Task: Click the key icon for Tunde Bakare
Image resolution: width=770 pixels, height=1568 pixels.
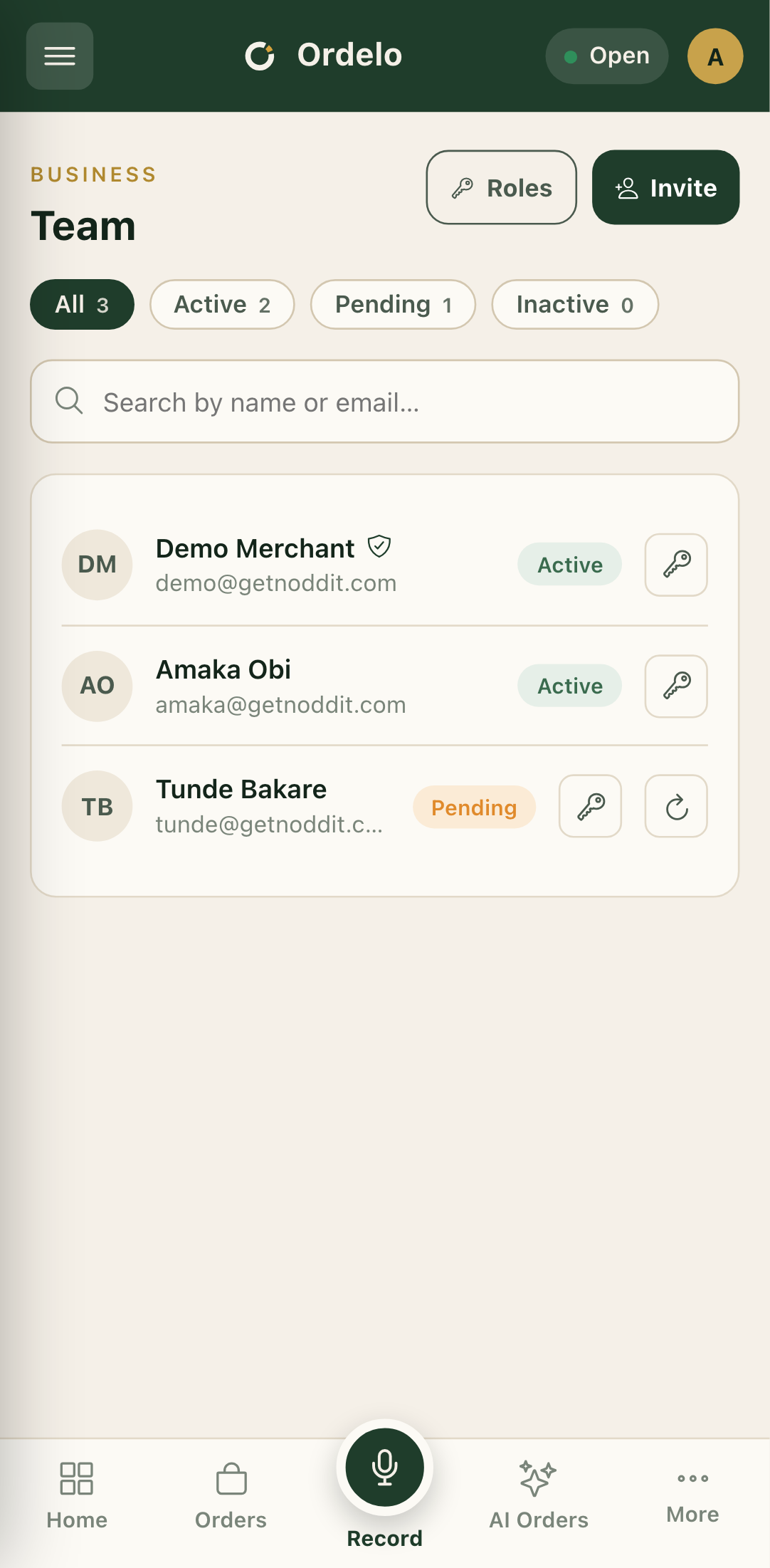Action: tap(590, 806)
